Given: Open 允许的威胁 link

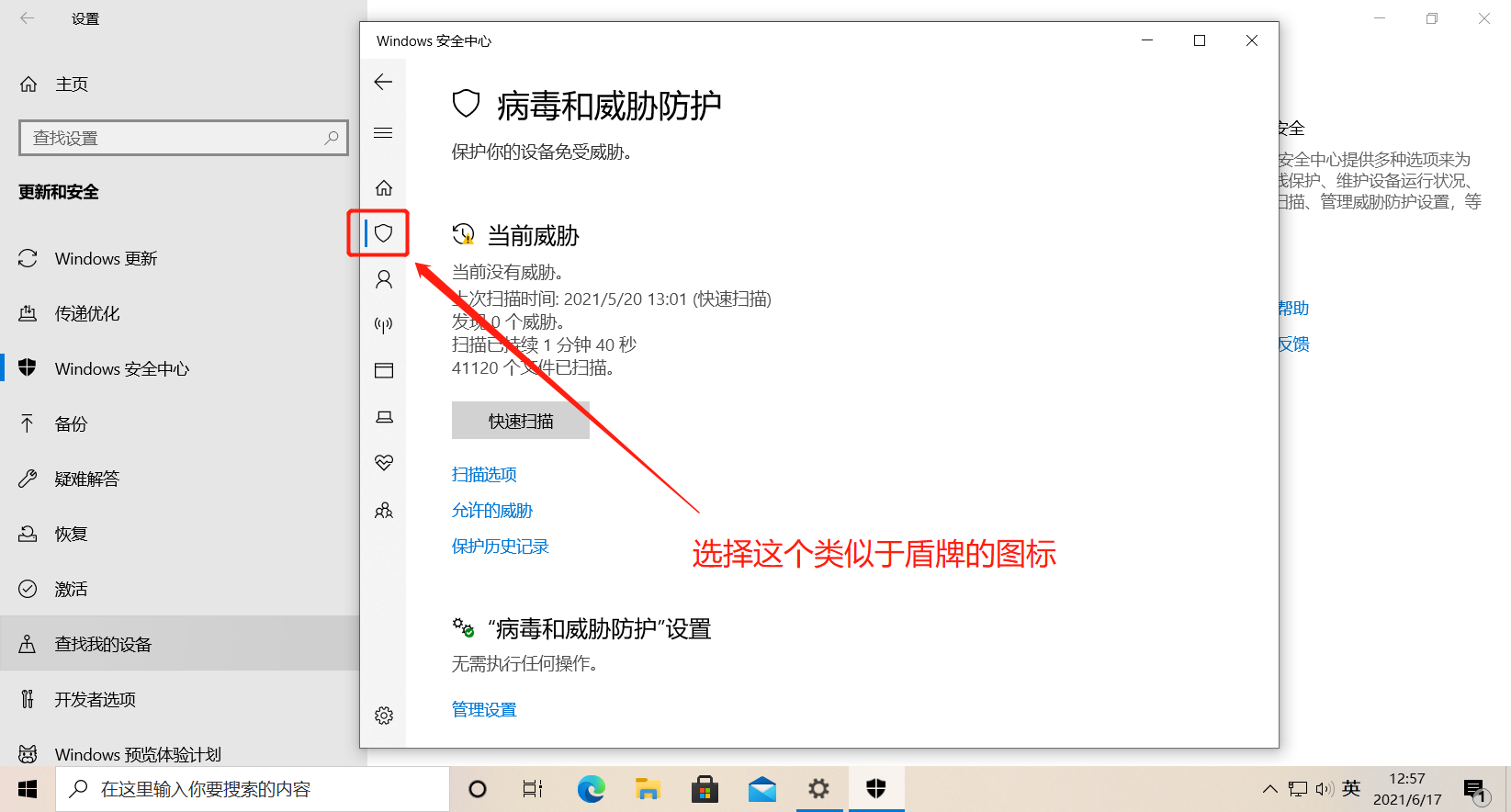Looking at the screenshot, I should (x=492, y=511).
